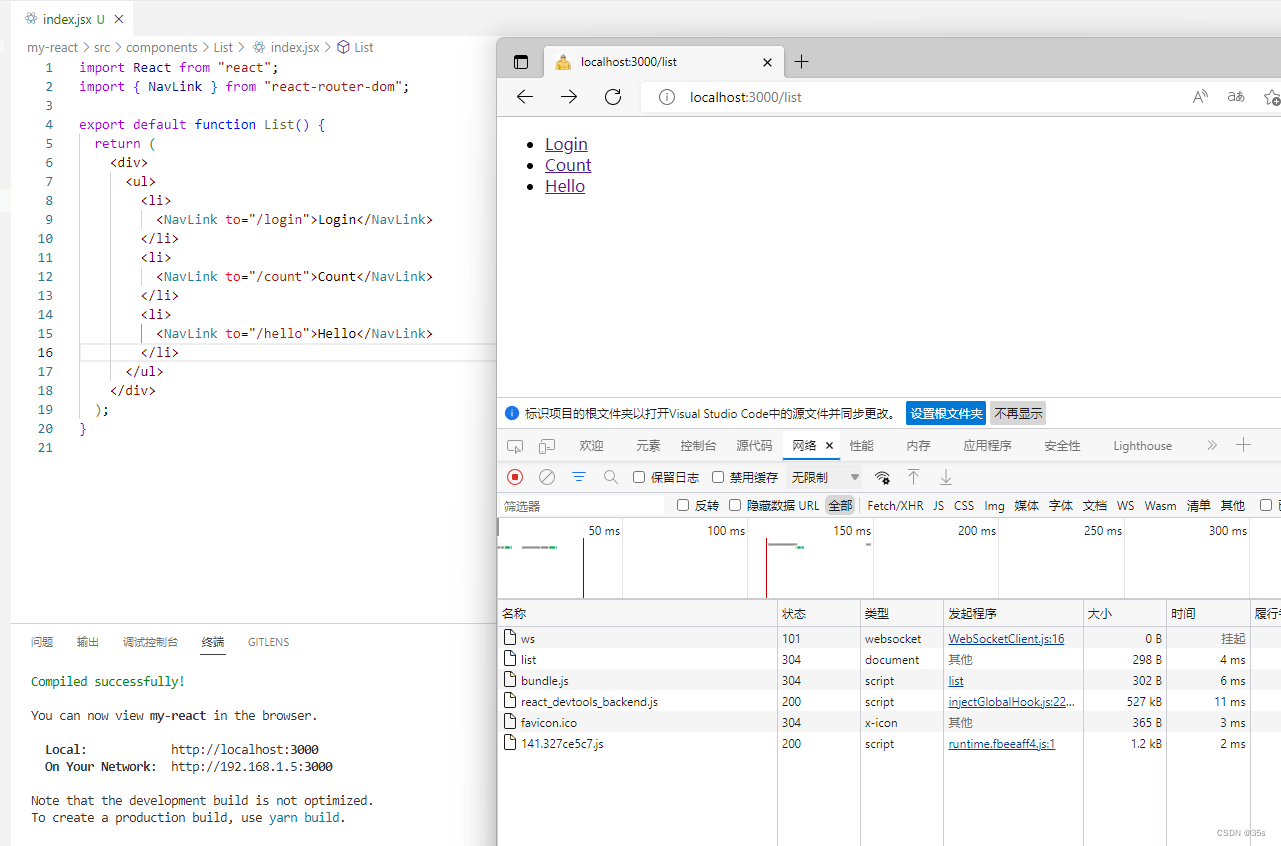Click the search icon in the Network panel
Image resolution: width=1281 pixels, height=846 pixels.
tap(611, 477)
